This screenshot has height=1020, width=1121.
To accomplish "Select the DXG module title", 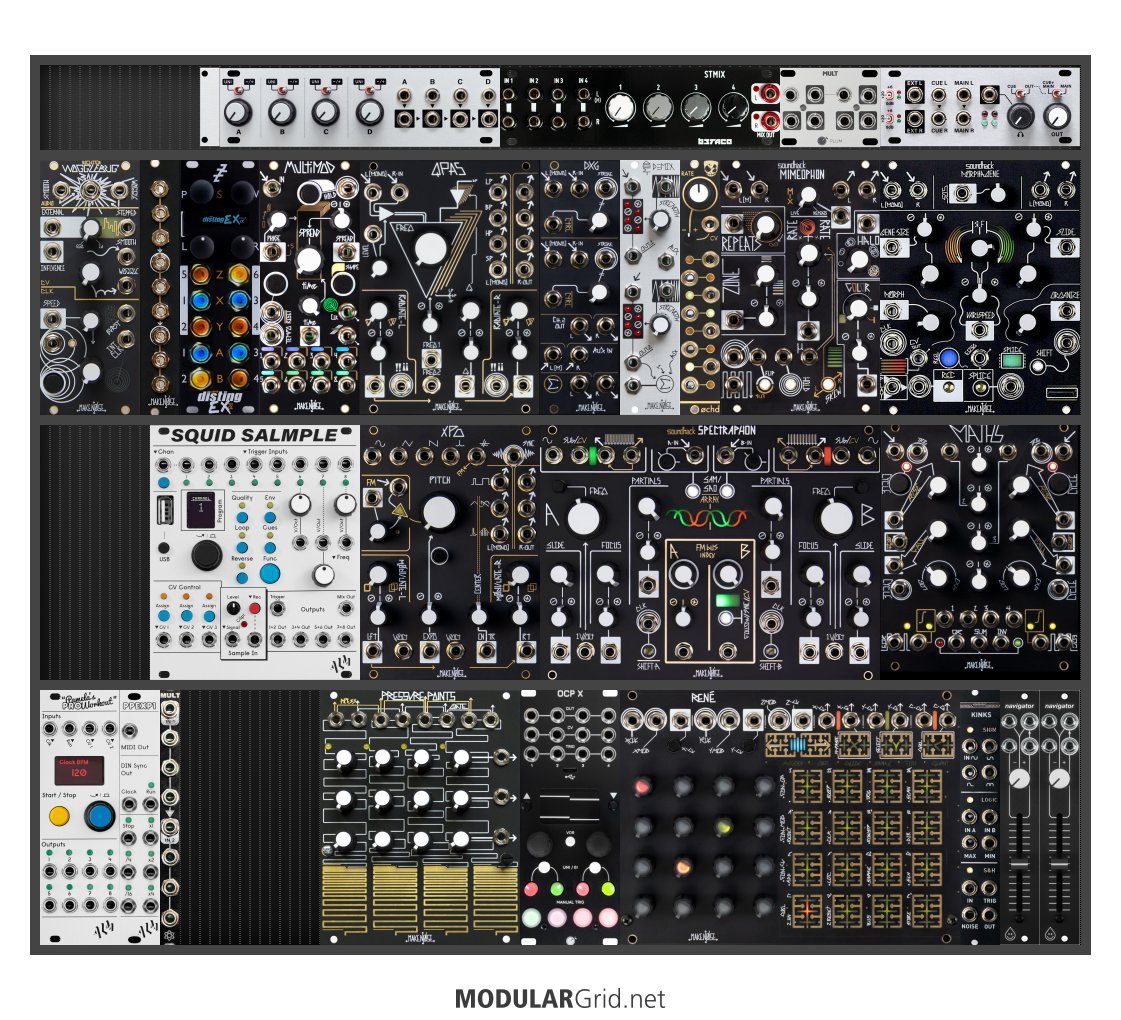I will pos(591,166).
